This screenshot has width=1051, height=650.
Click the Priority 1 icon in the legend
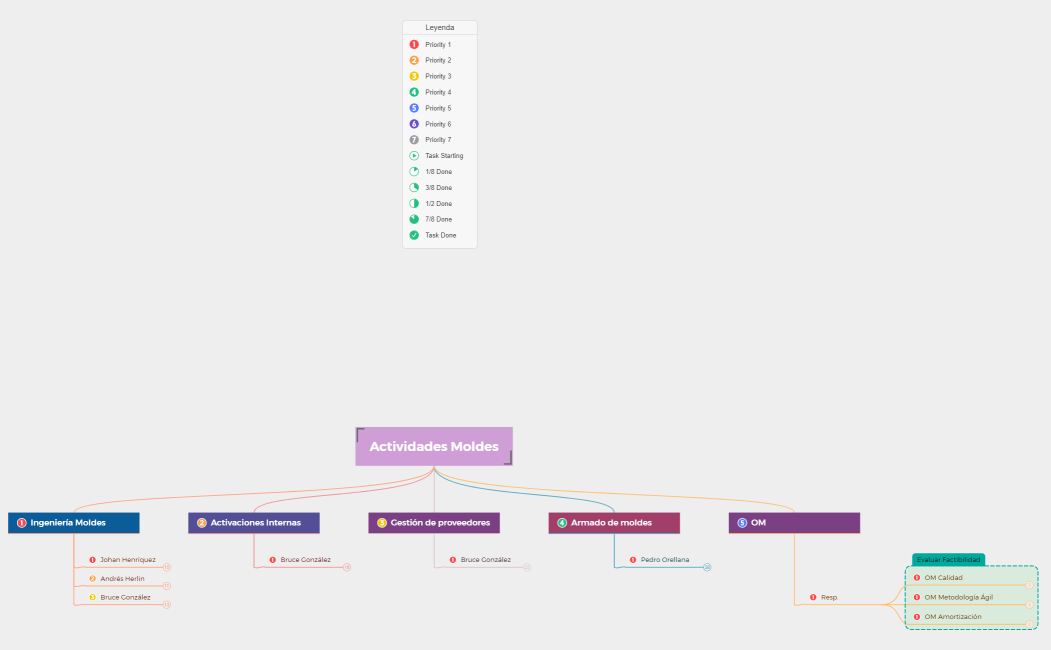coord(414,45)
